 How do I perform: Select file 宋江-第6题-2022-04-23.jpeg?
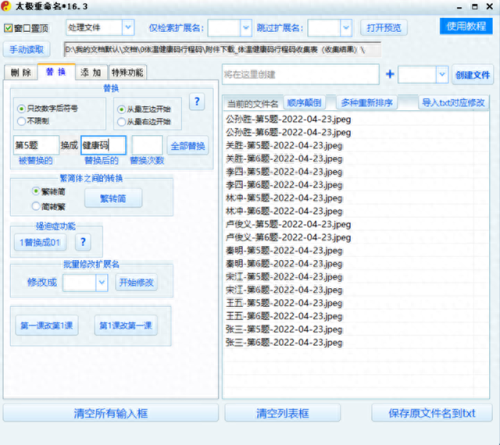click(284, 290)
